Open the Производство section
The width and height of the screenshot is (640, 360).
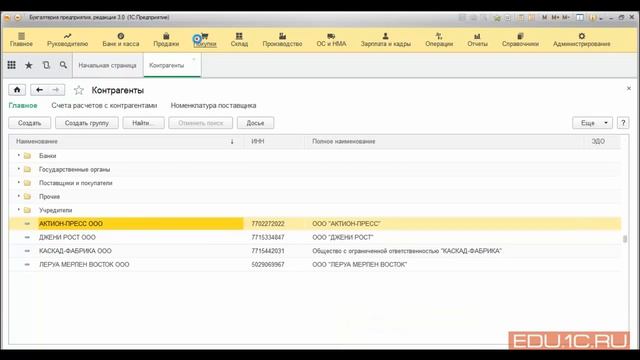point(282,40)
